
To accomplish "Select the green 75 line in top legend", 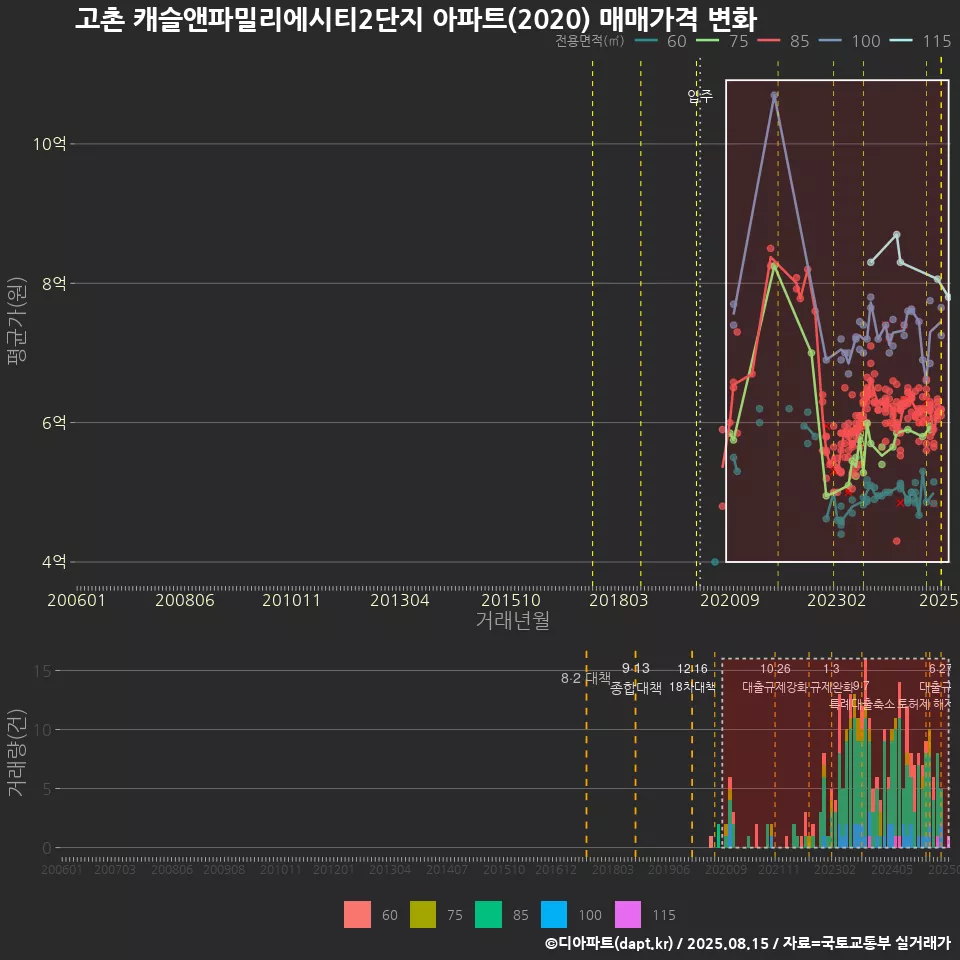I will tap(708, 41).
